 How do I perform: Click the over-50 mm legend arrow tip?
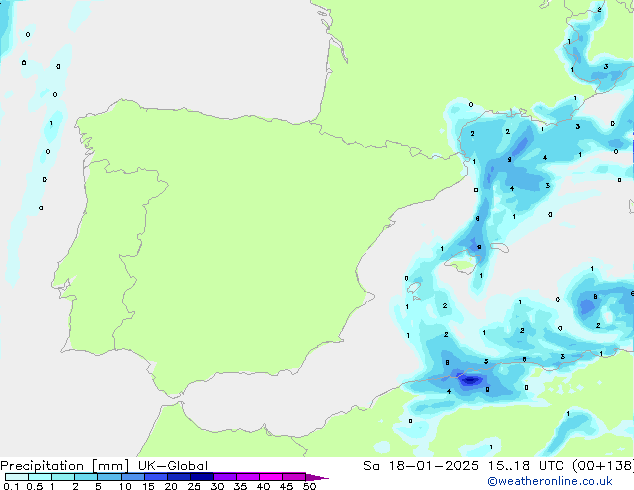(x=317, y=477)
